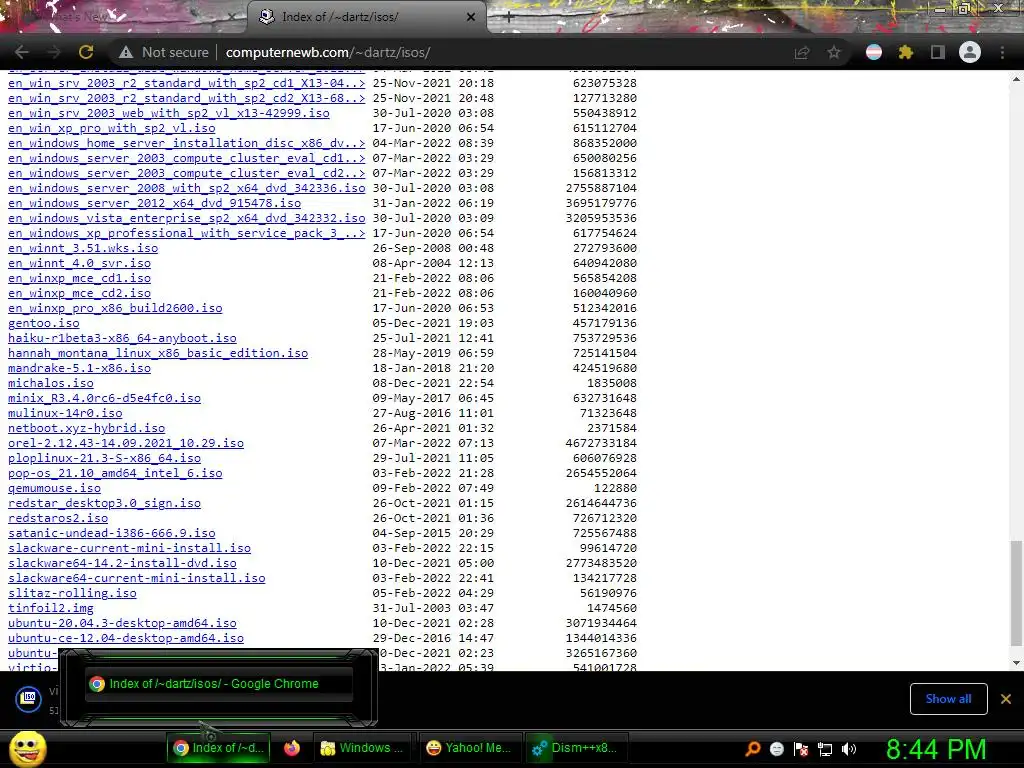The image size is (1024, 768).
Task: Open the network tray icon
Action: coord(825,749)
